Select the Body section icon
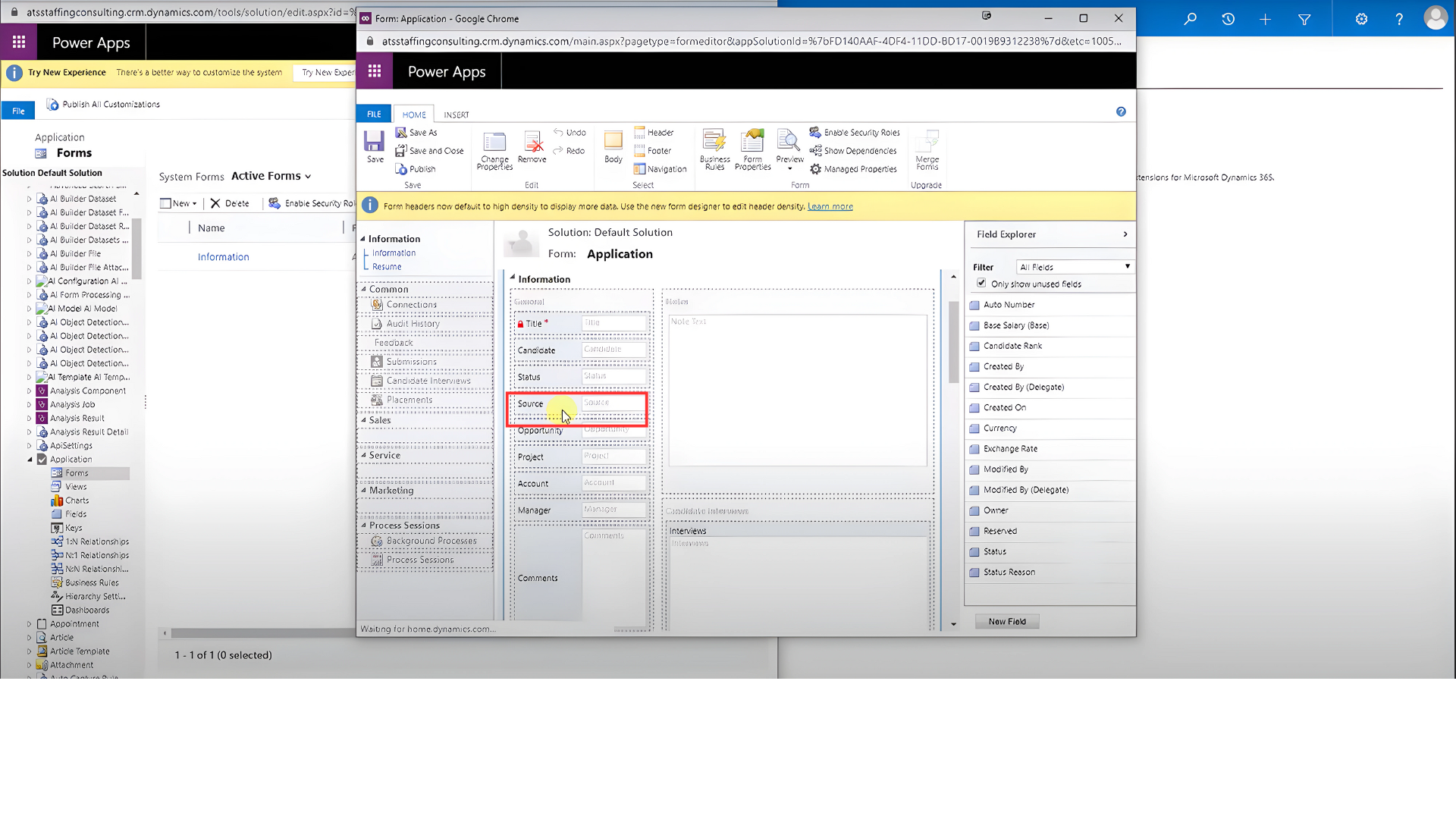 coord(613,147)
